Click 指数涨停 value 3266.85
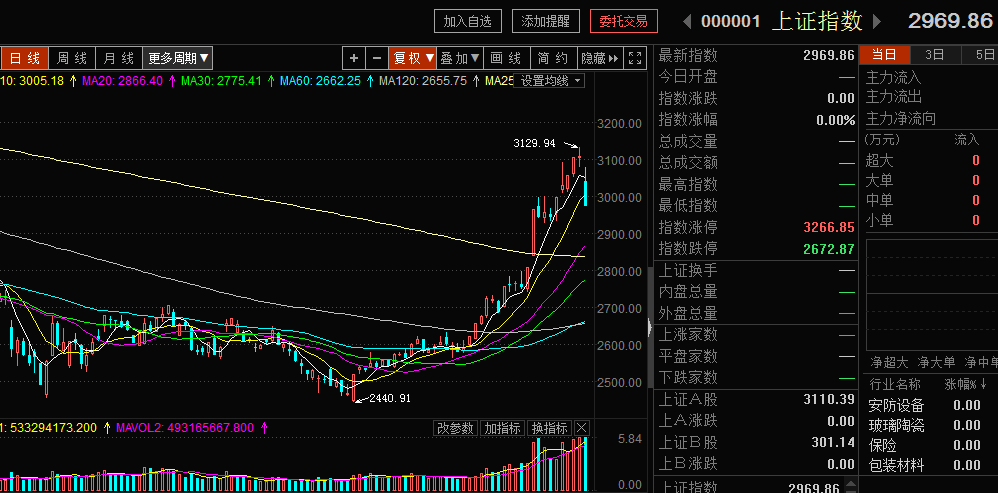The height and width of the screenshot is (493, 998). tap(829, 227)
